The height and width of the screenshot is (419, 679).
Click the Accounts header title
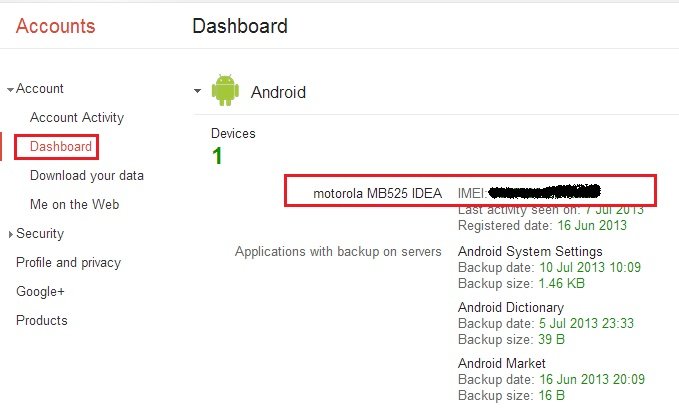point(55,26)
